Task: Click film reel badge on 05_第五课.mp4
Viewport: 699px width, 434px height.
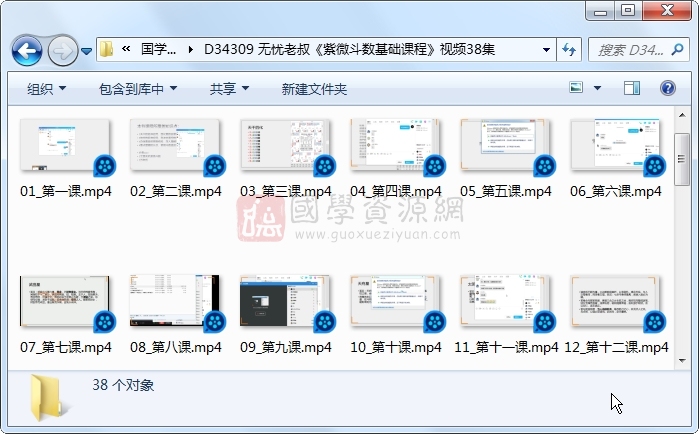Action: coord(545,166)
